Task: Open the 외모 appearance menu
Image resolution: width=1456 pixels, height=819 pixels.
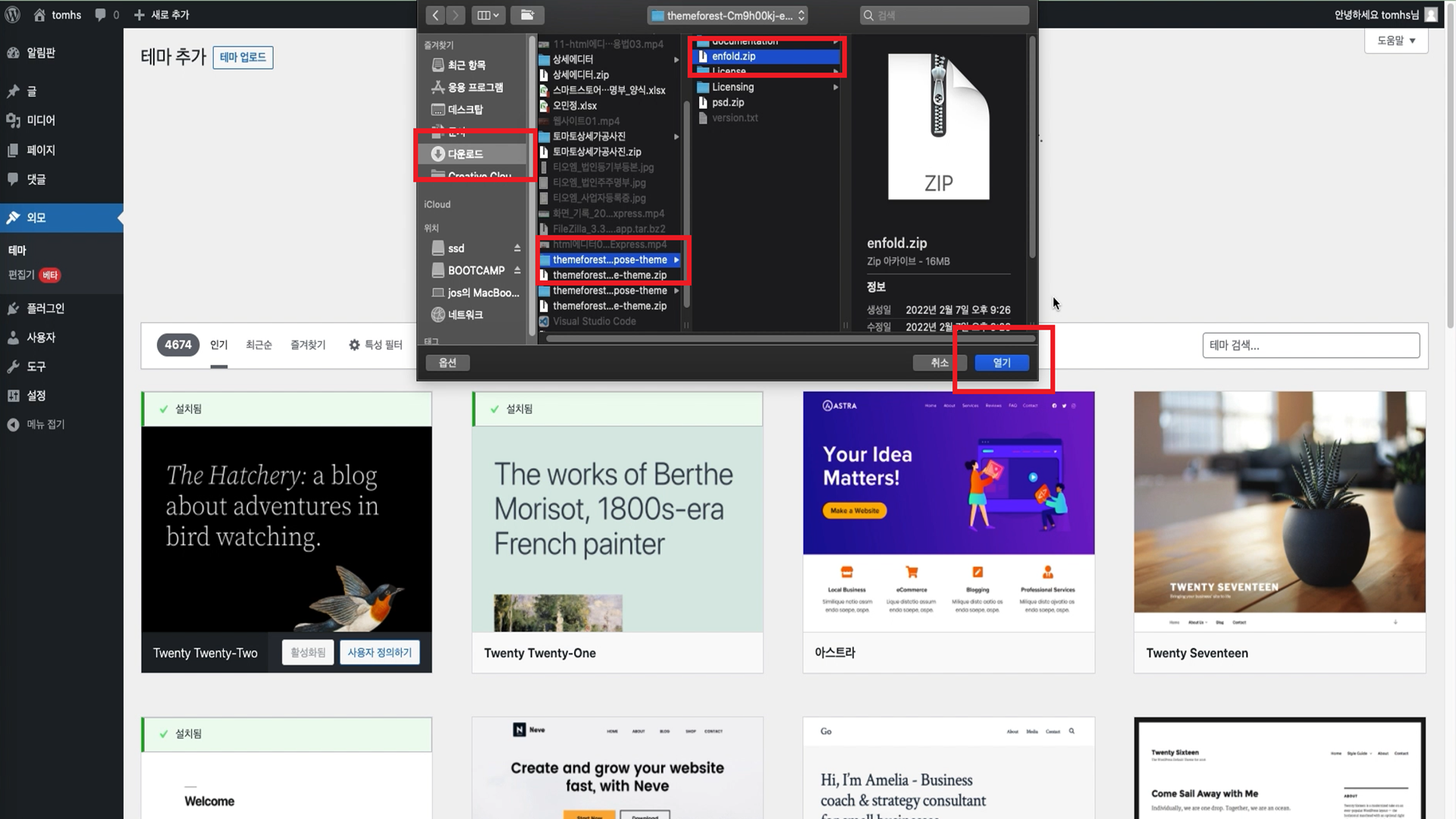Action: pyautogui.click(x=61, y=218)
